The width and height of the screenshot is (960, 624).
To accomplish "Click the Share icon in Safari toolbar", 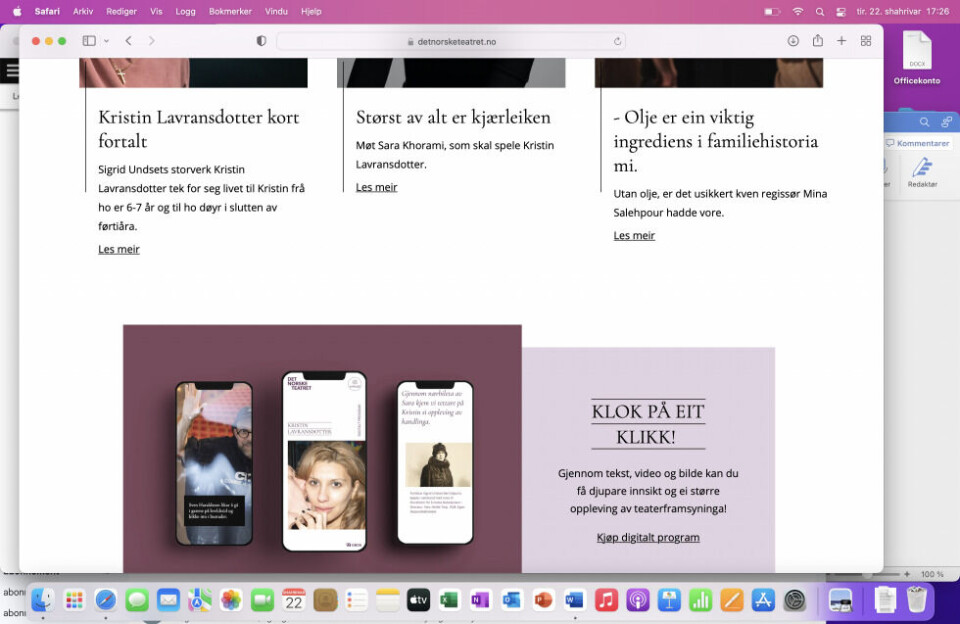I will (x=818, y=41).
